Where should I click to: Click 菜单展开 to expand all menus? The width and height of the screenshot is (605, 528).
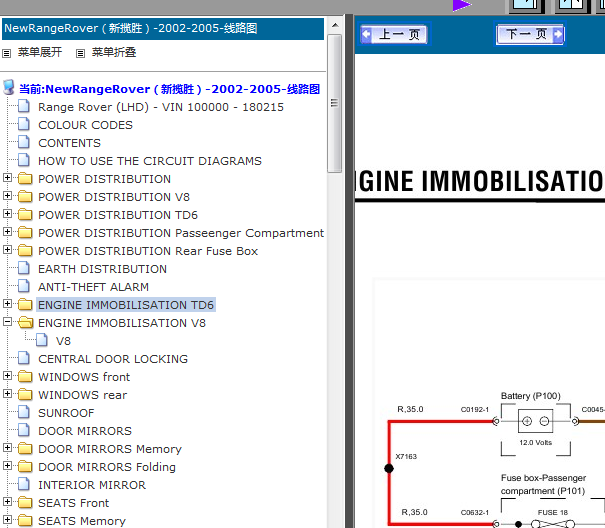pos(40,52)
